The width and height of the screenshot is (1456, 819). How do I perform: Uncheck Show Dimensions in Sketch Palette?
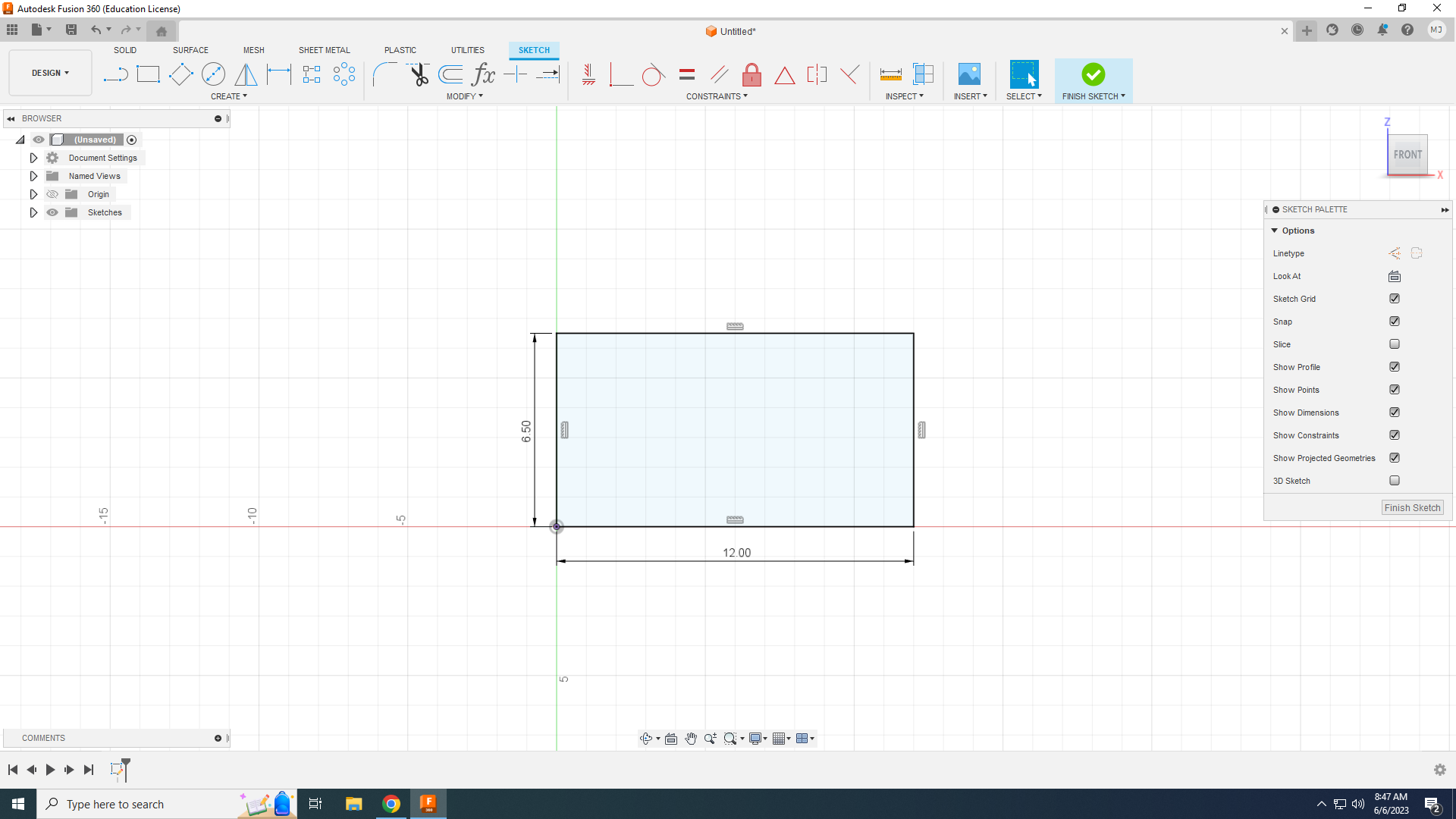tap(1395, 412)
